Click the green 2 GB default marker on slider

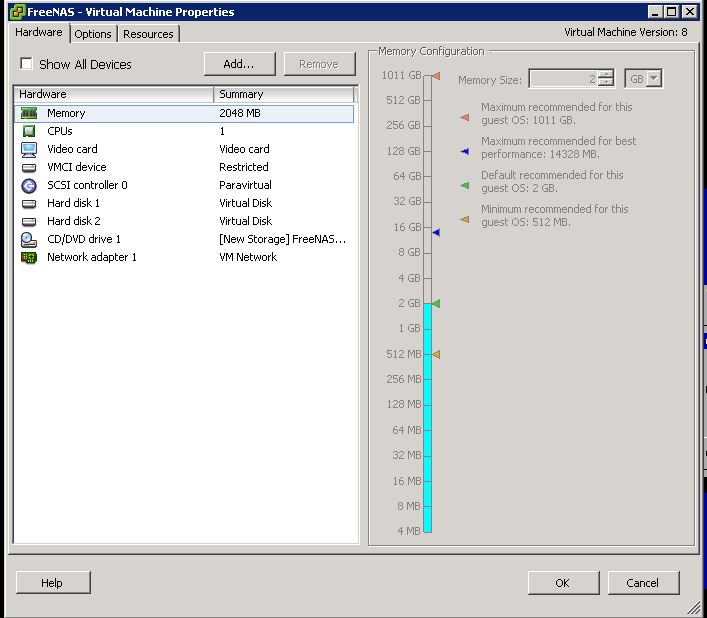pos(436,304)
